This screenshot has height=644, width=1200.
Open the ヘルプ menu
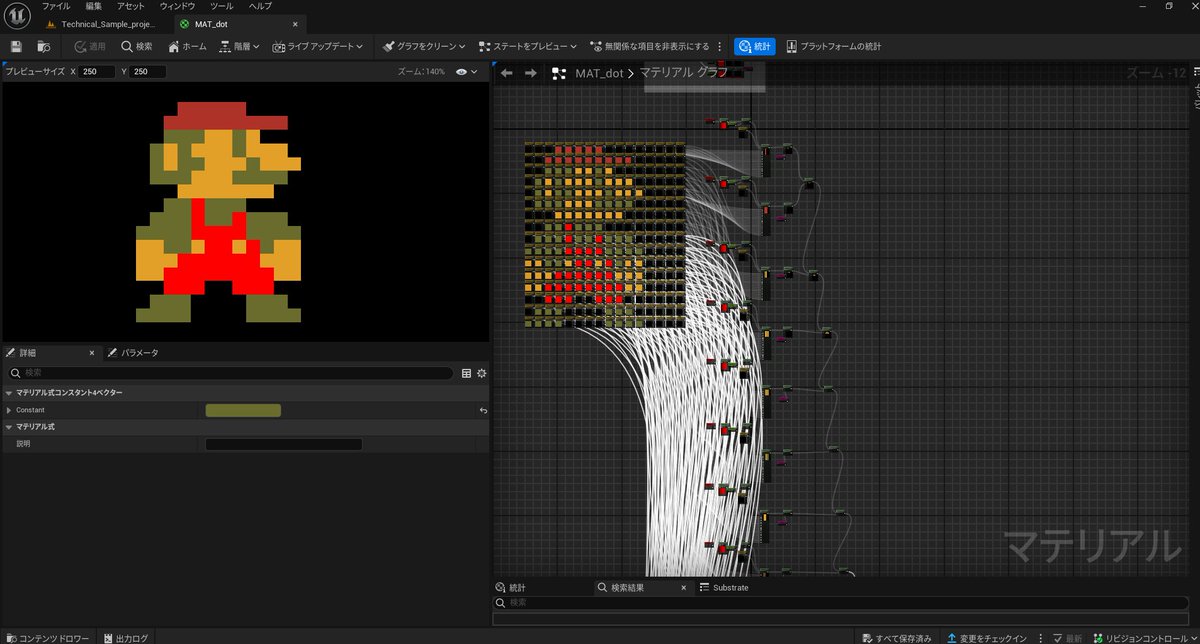coord(260,6)
